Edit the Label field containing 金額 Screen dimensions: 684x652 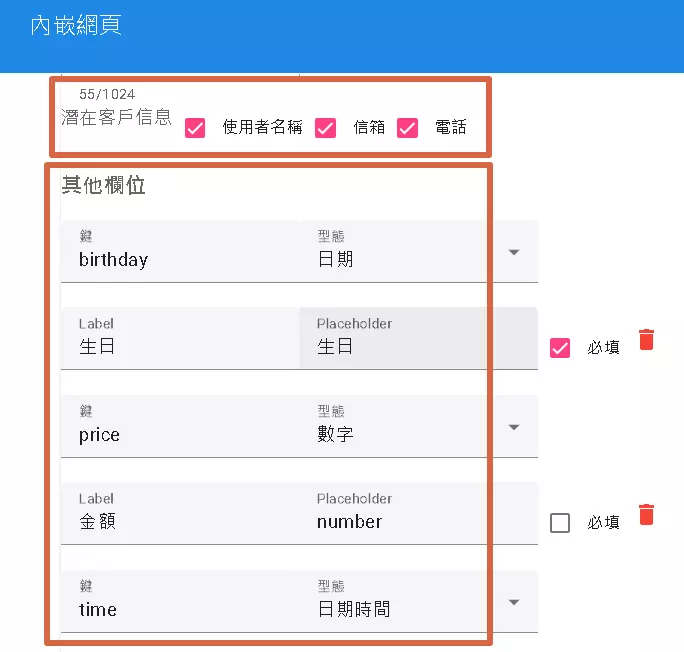(180, 522)
